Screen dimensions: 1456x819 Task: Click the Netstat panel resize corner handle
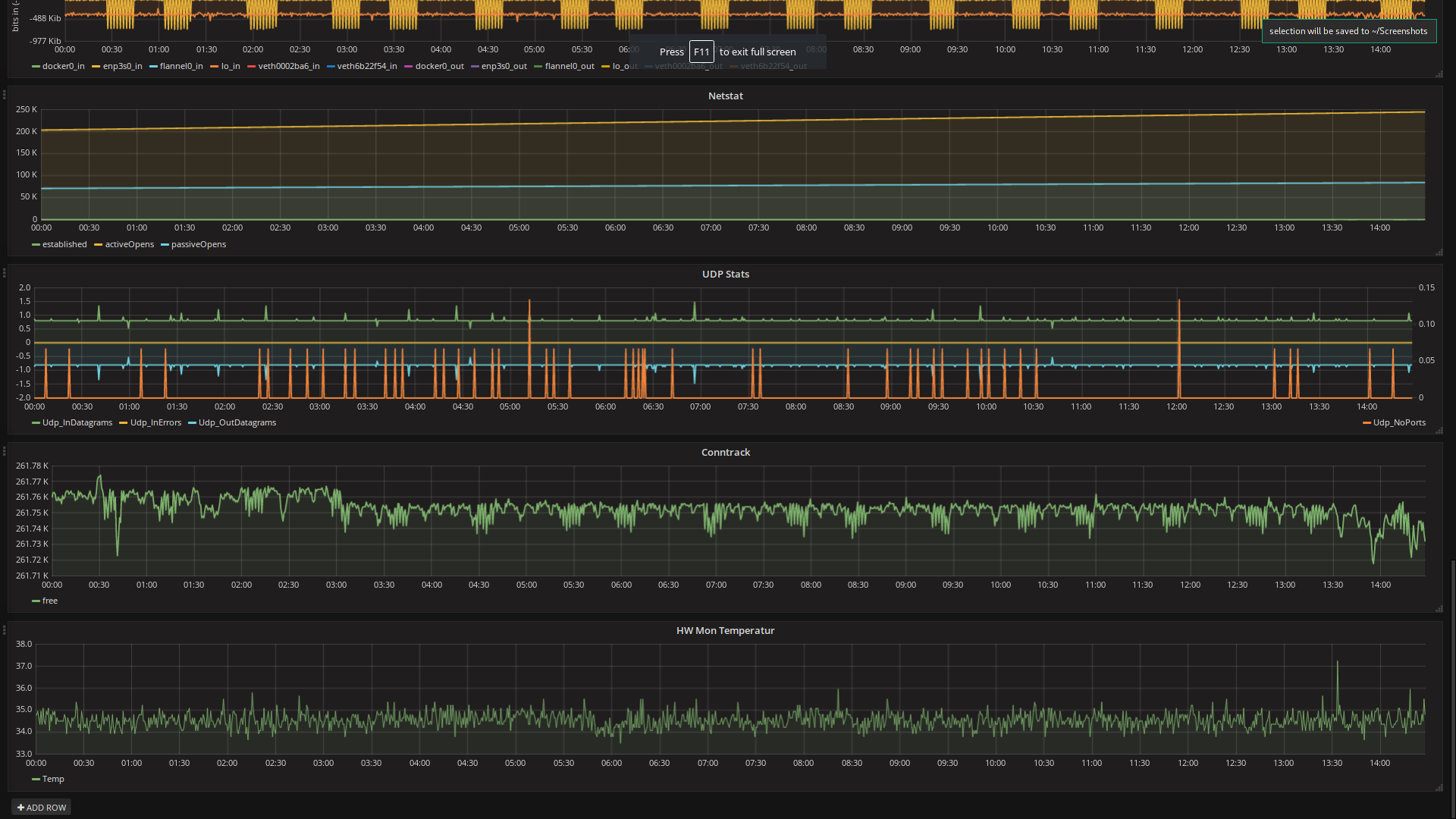(1439, 253)
